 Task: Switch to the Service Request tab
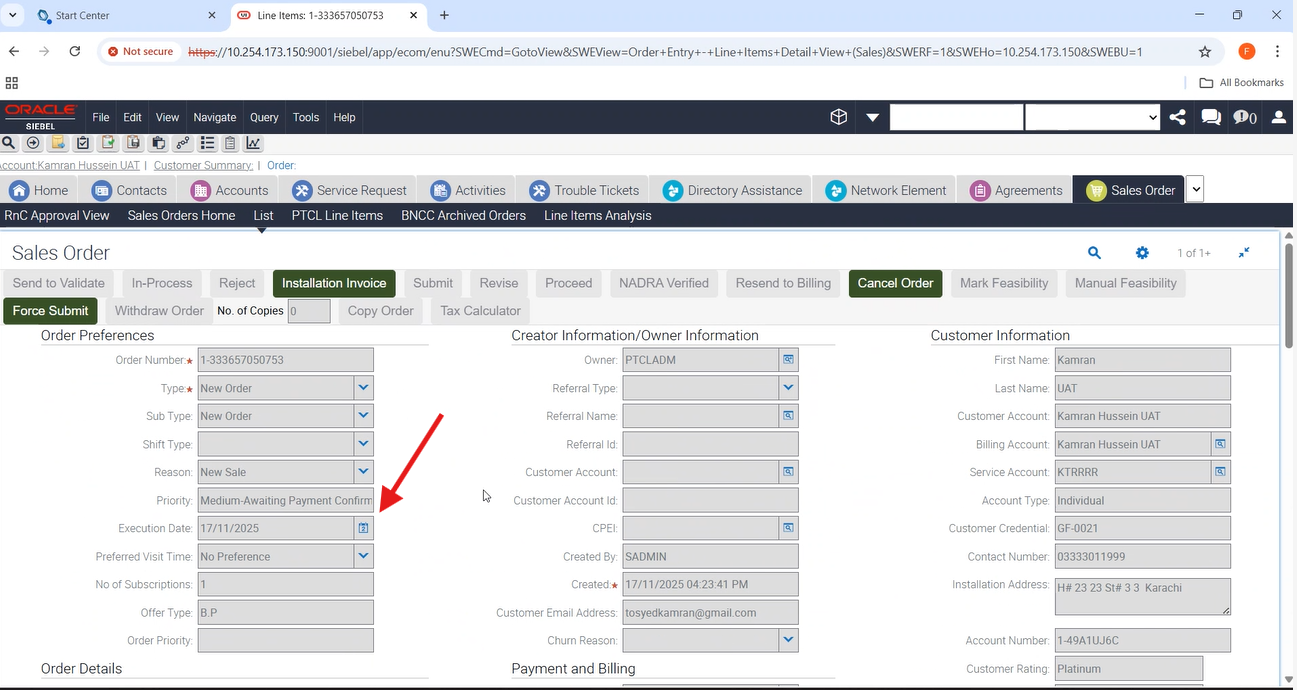coord(350,190)
